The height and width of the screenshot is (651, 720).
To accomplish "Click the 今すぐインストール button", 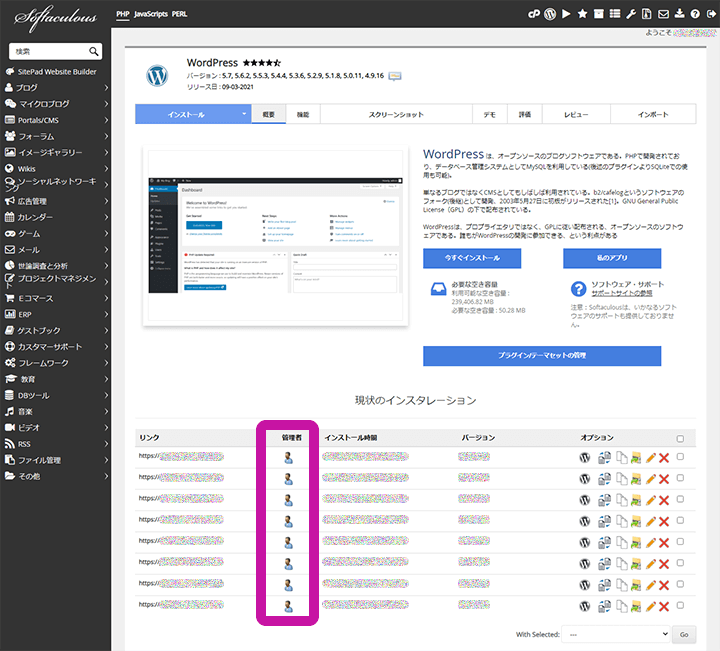I will coord(472,258).
